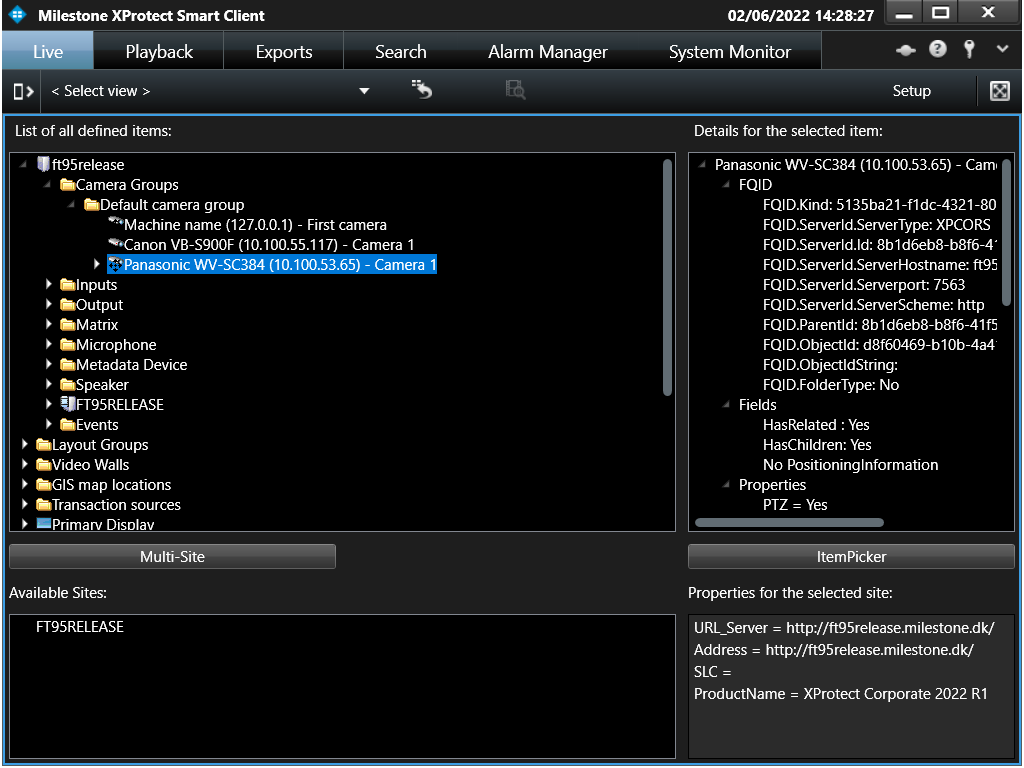The image size is (1024, 768).
Task: Expand the Matrix node
Action: point(48,325)
